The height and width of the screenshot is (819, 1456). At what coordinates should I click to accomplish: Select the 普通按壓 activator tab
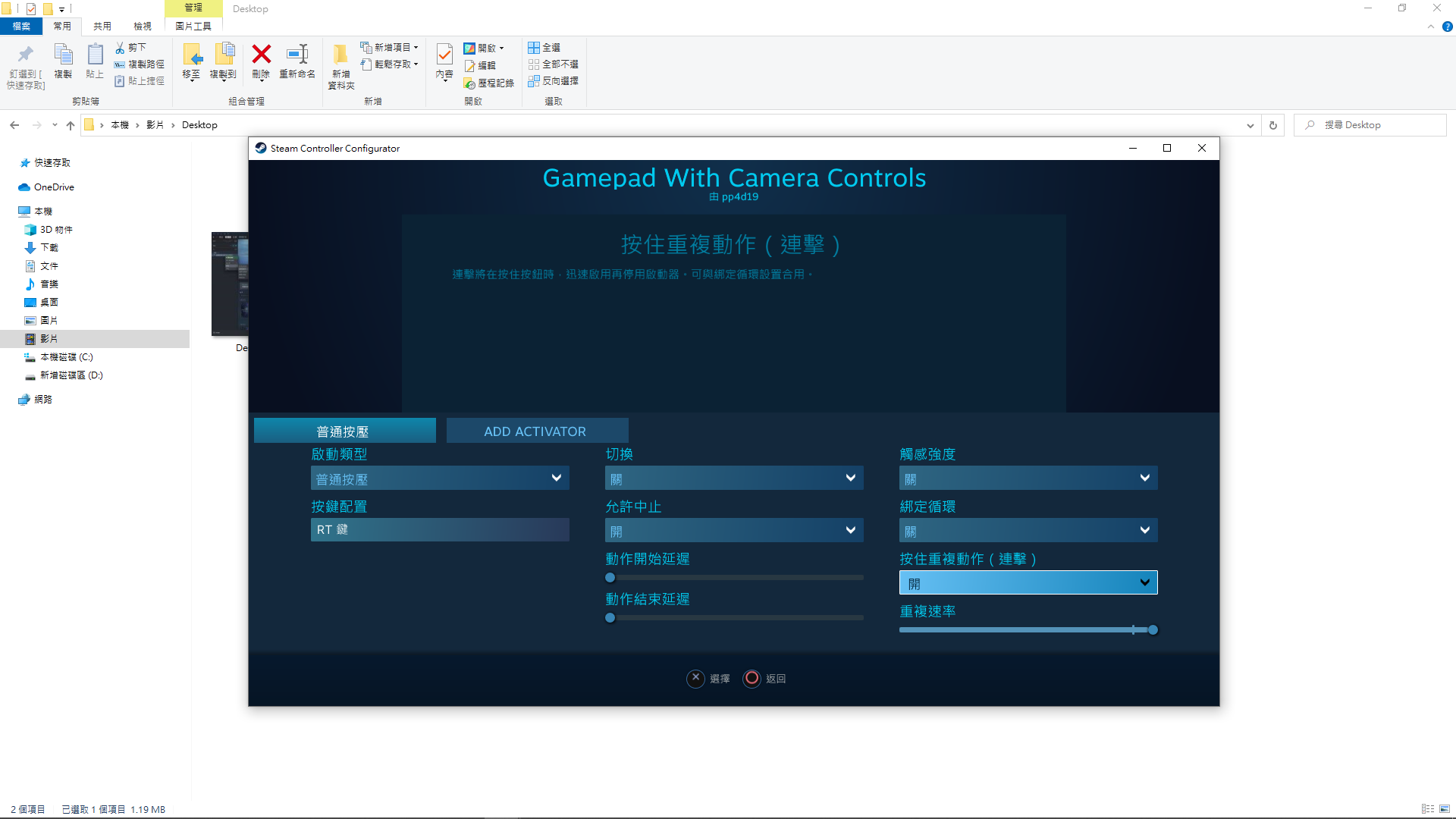point(344,431)
